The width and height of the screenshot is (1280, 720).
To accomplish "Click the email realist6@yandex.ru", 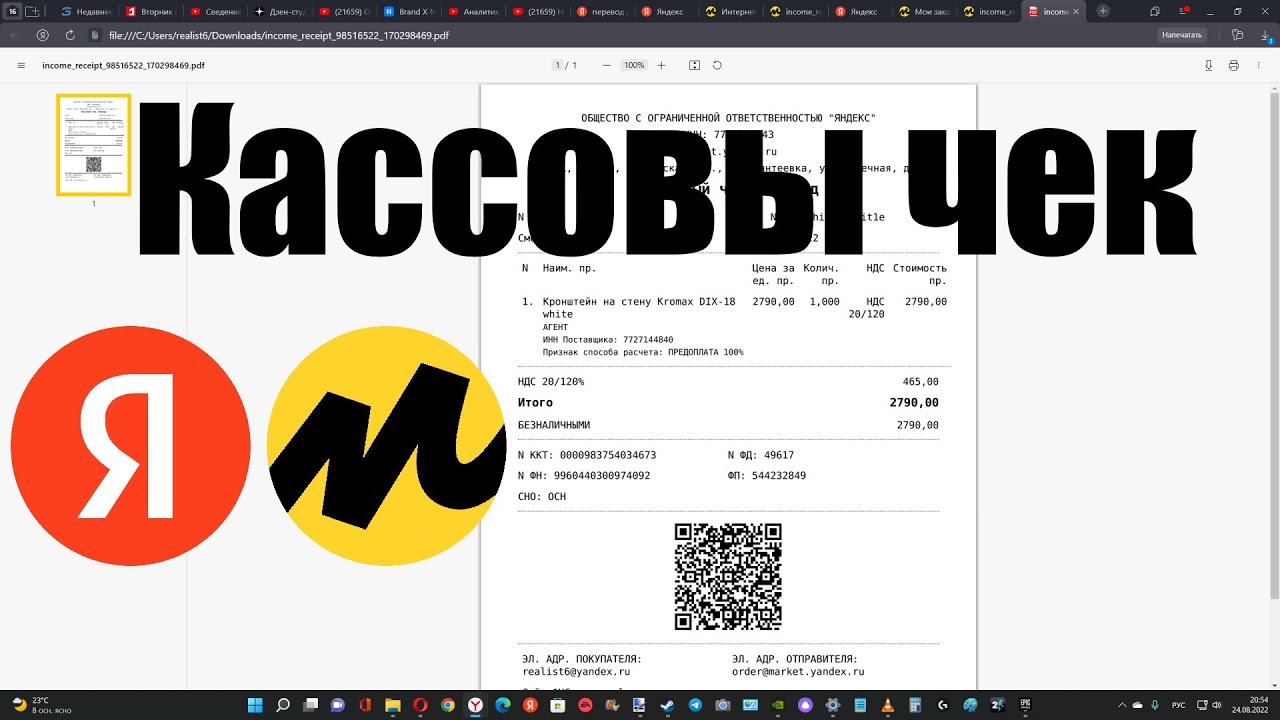I will pos(576,672).
